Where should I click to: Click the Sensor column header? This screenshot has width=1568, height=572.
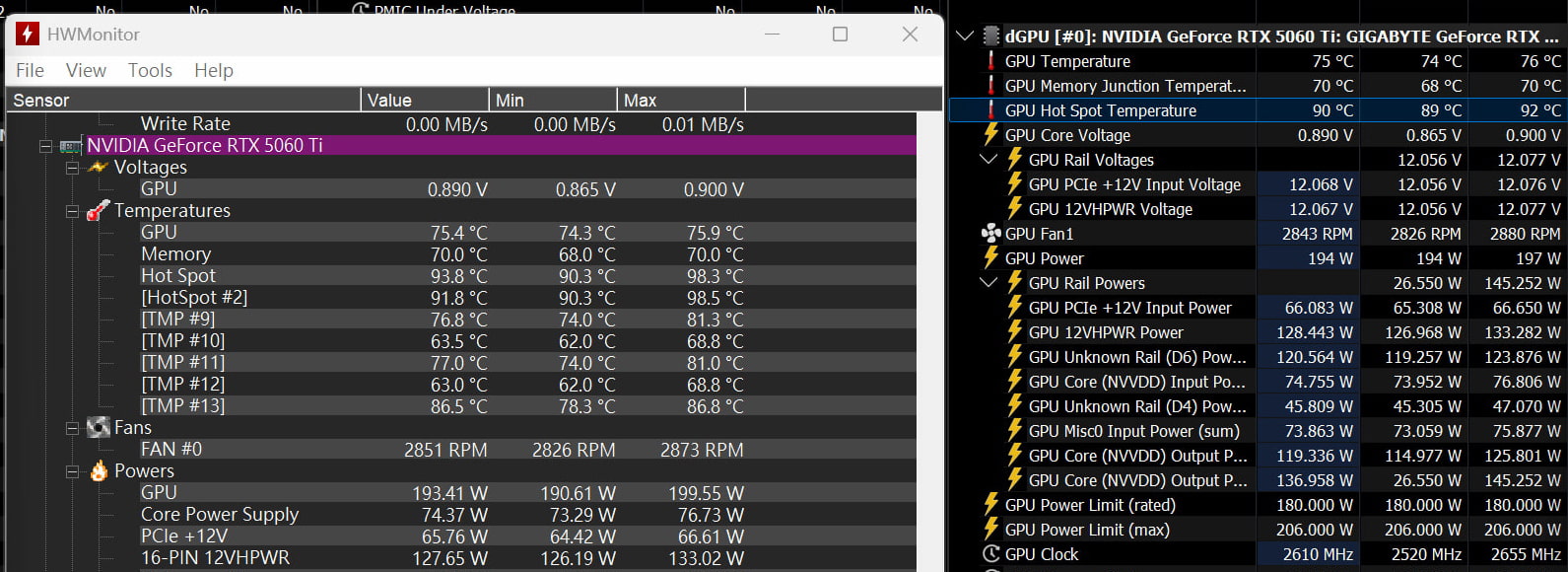184,100
